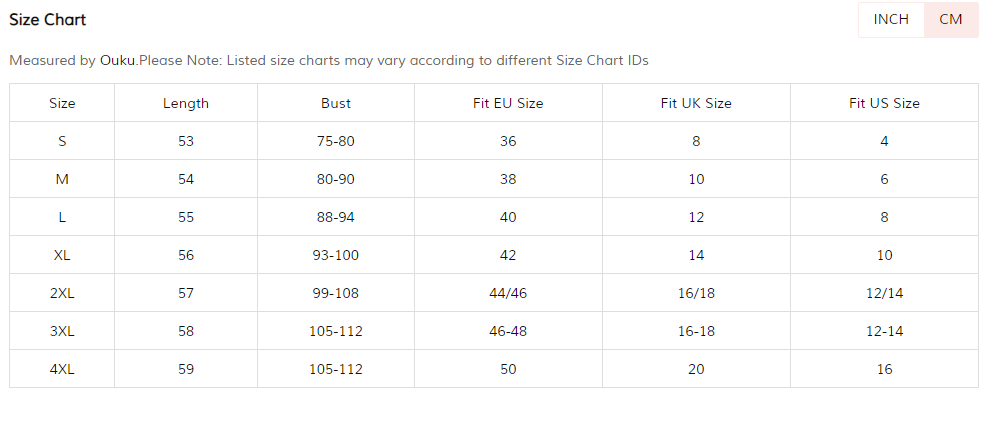
Task: Click the length value 55 cell
Action: click(186, 217)
